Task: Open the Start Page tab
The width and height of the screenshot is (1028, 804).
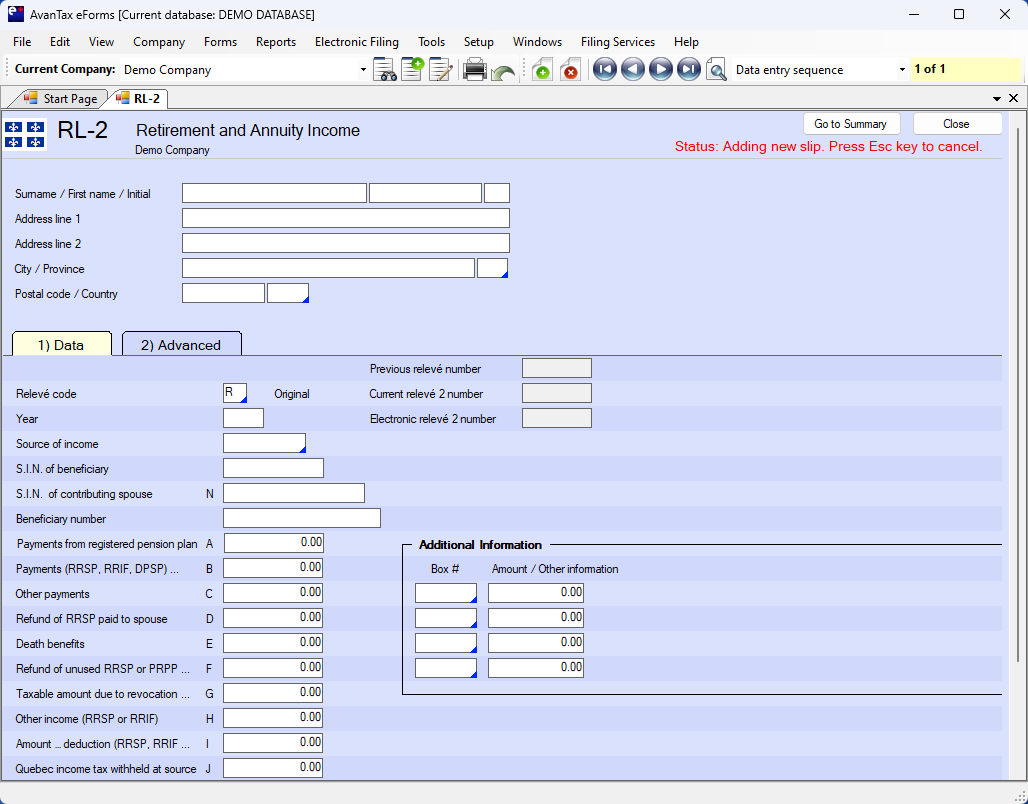Action: tap(61, 98)
